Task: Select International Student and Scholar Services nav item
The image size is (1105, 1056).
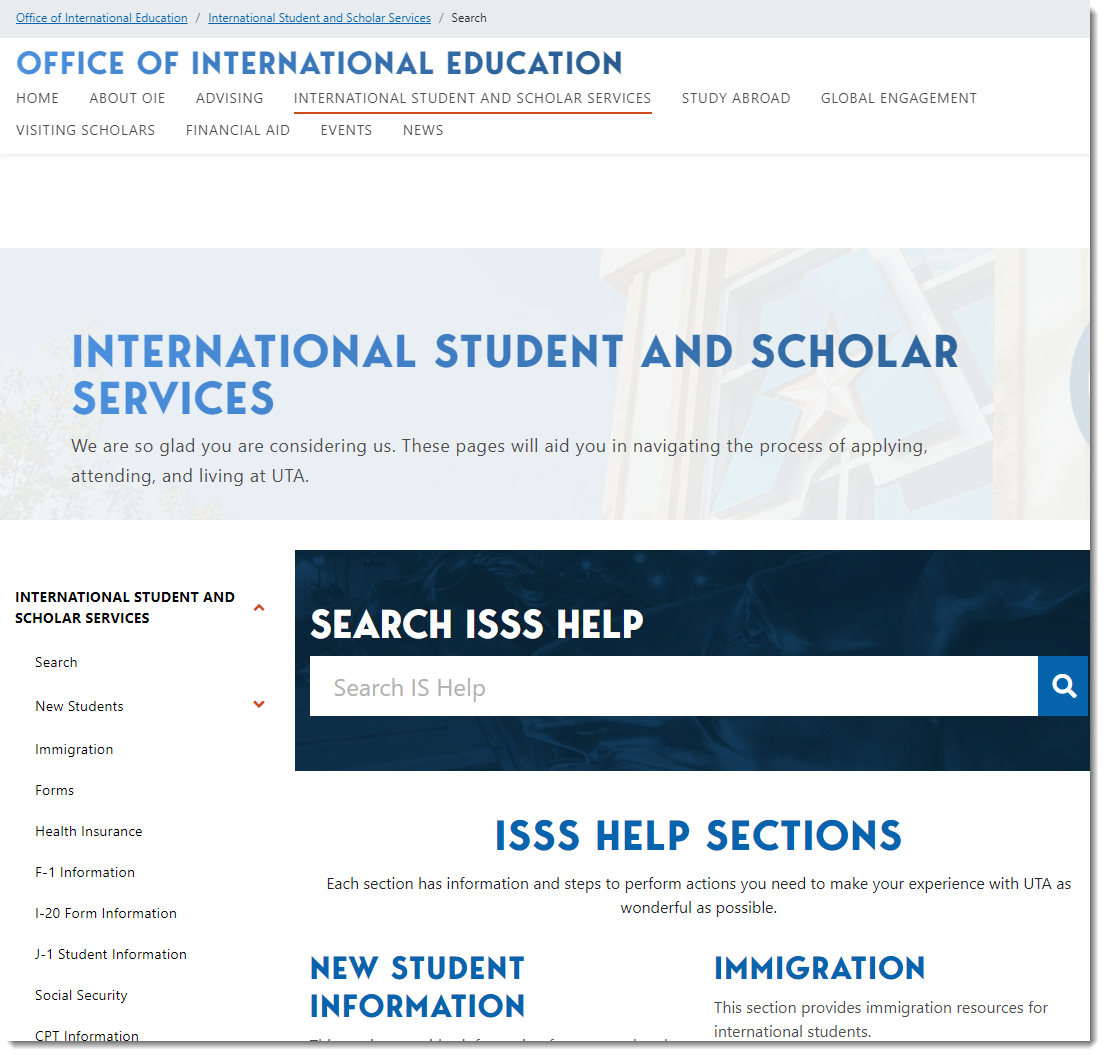Action: pyautogui.click(x=472, y=99)
